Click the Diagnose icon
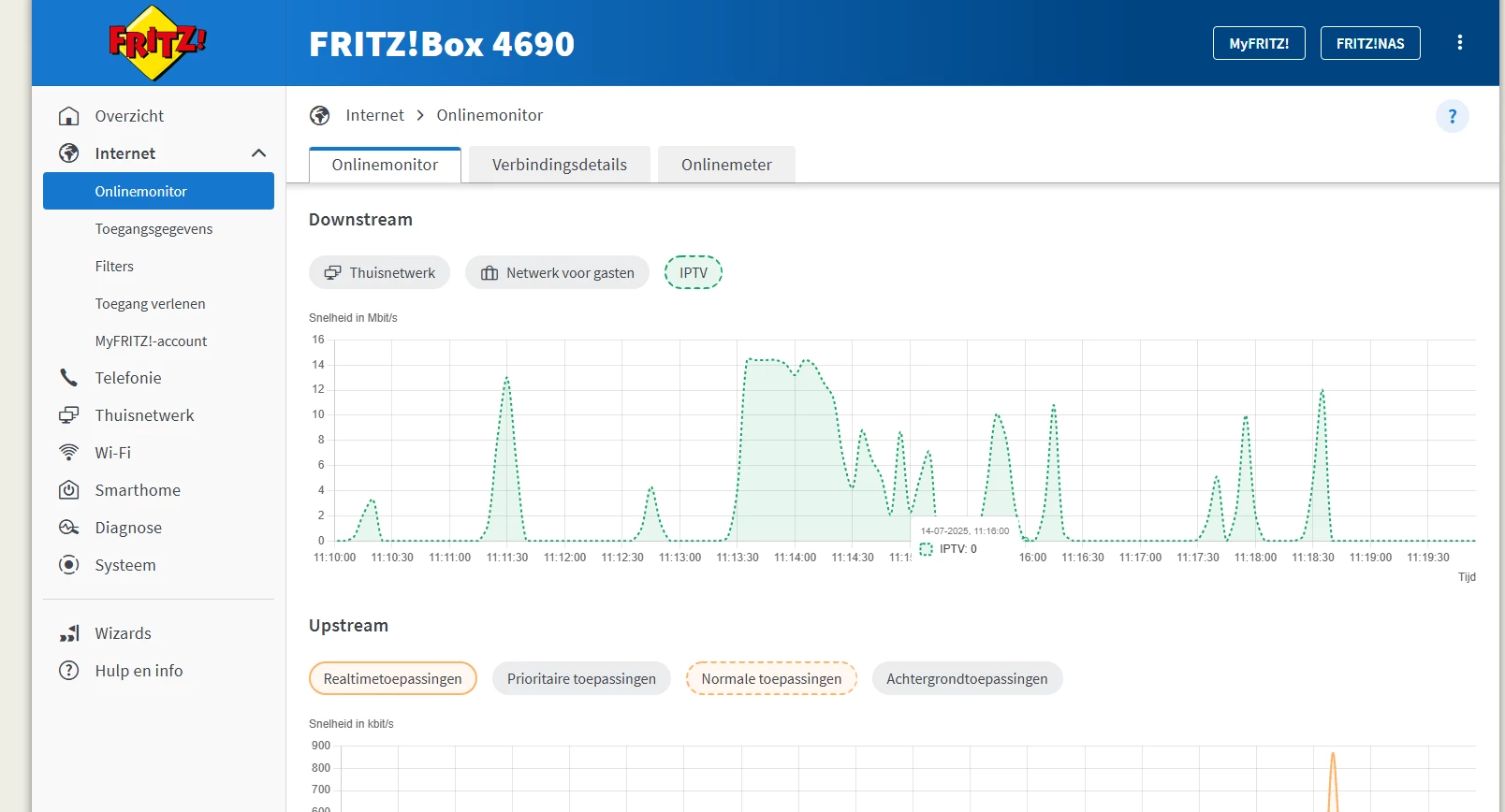The height and width of the screenshot is (812, 1505). (x=68, y=528)
